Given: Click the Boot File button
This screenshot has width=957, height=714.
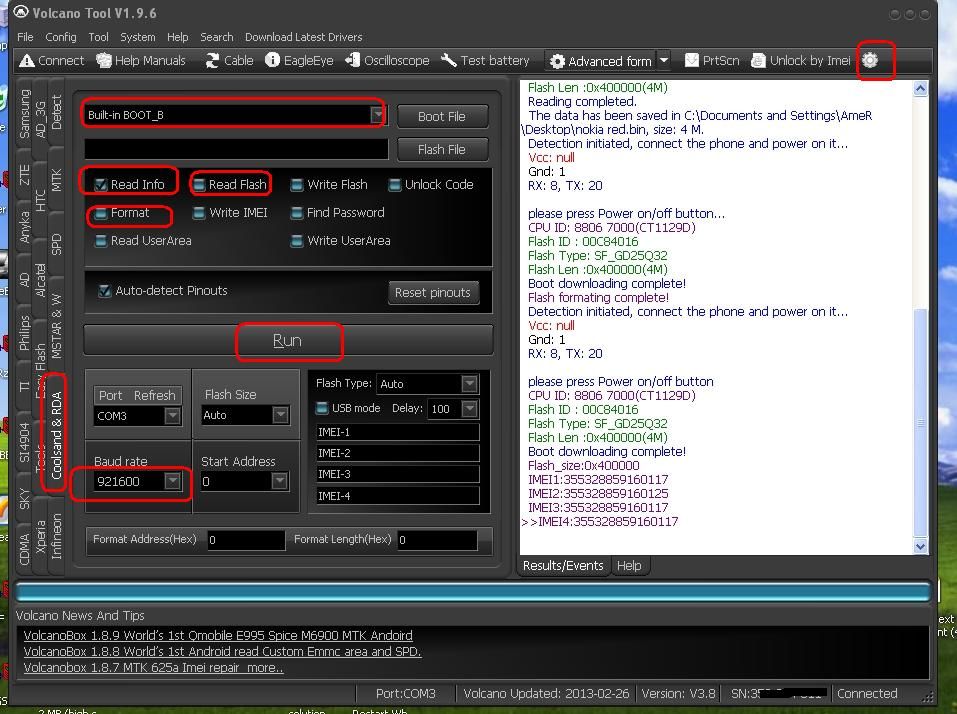Looking at the screenshot, I should (442, 116).
